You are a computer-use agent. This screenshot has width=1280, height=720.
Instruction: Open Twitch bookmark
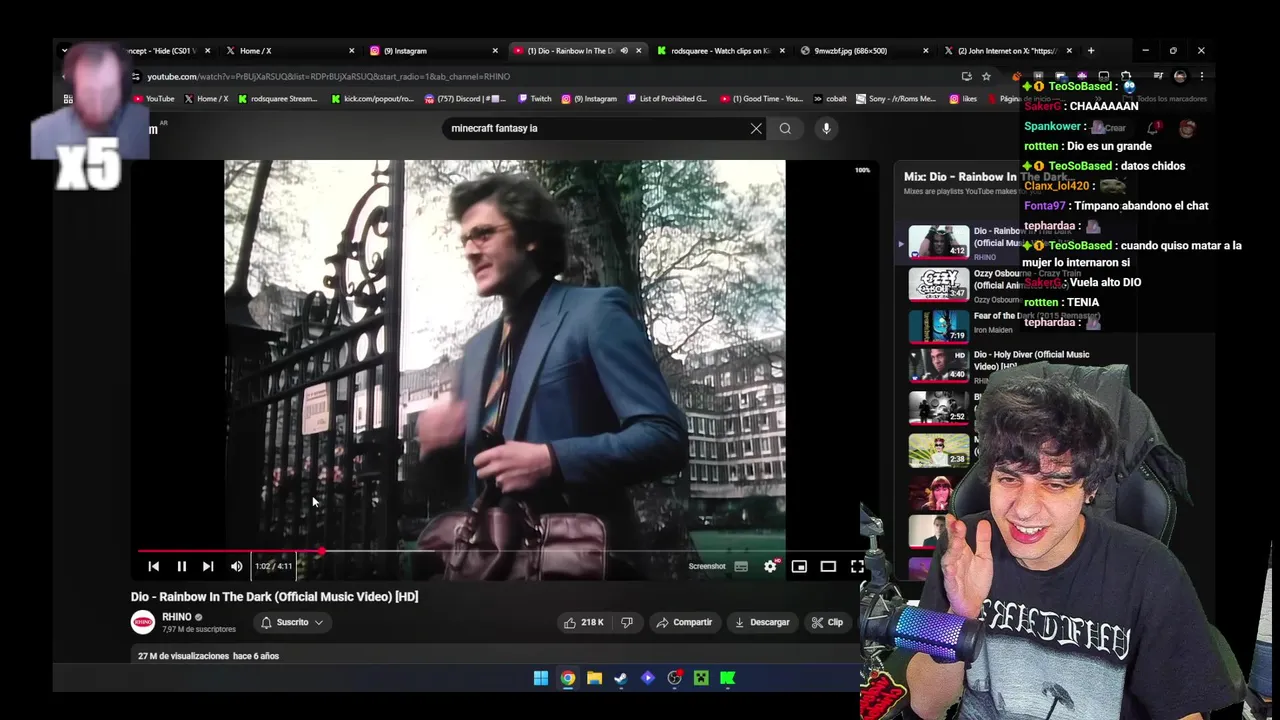click(x=534, y=99)
